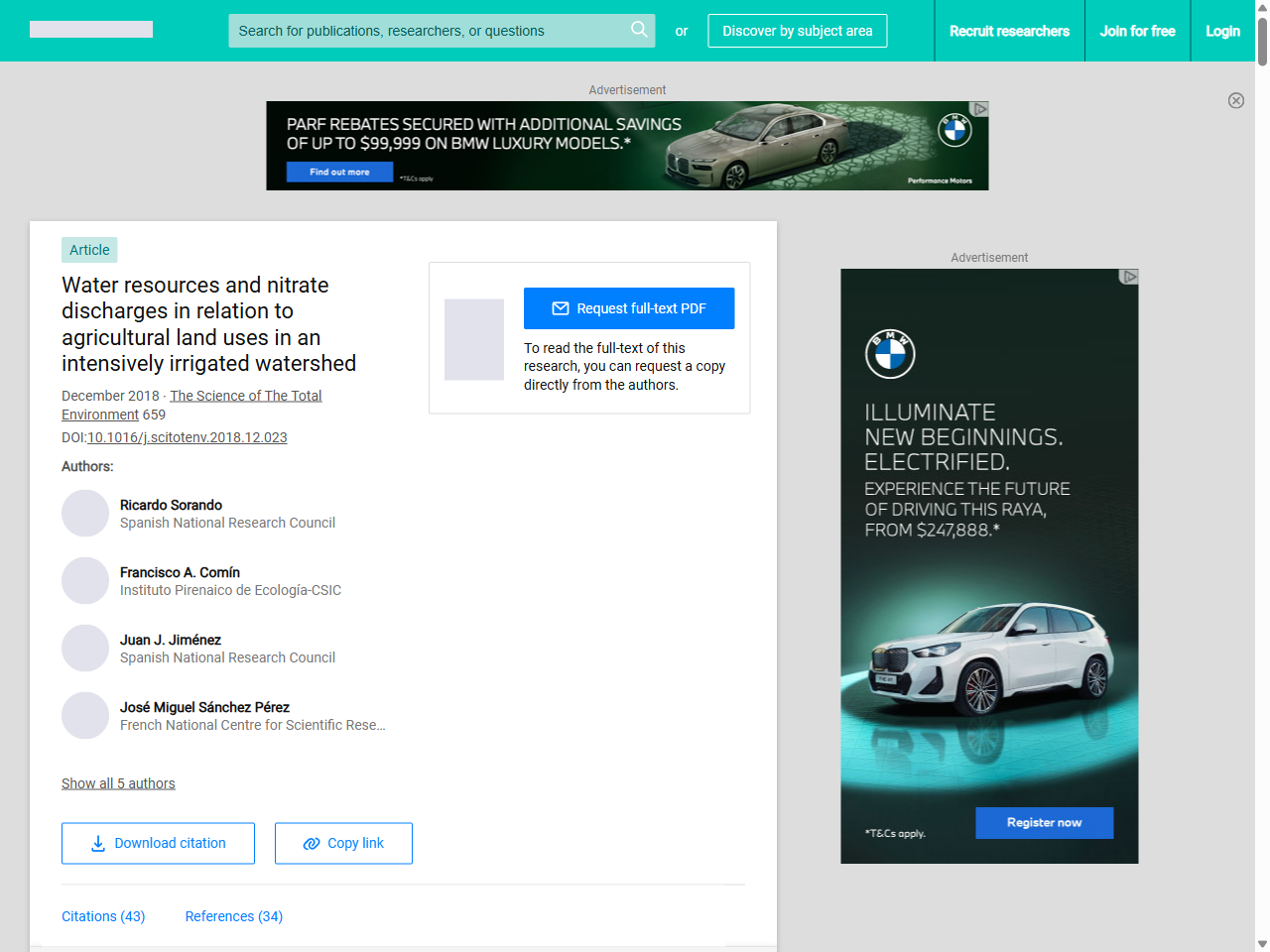Click French National Centre for Scientific Research affiliation

253,725
